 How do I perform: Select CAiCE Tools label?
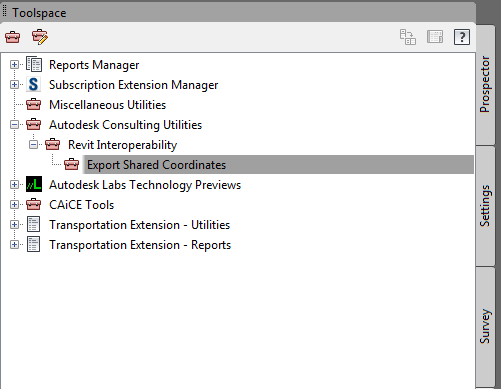pos(81,205)
